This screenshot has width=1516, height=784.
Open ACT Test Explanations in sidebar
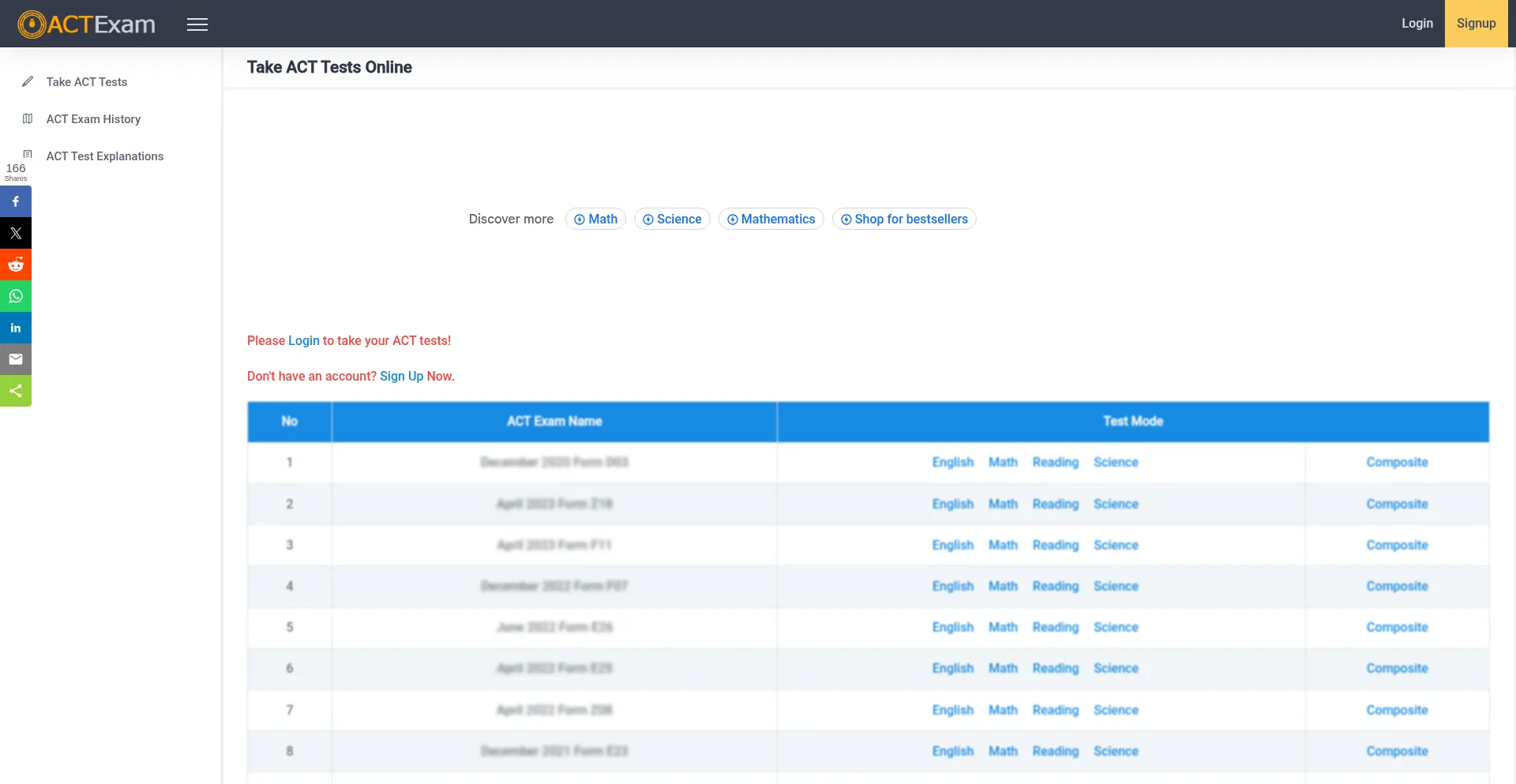coord(104,156)
